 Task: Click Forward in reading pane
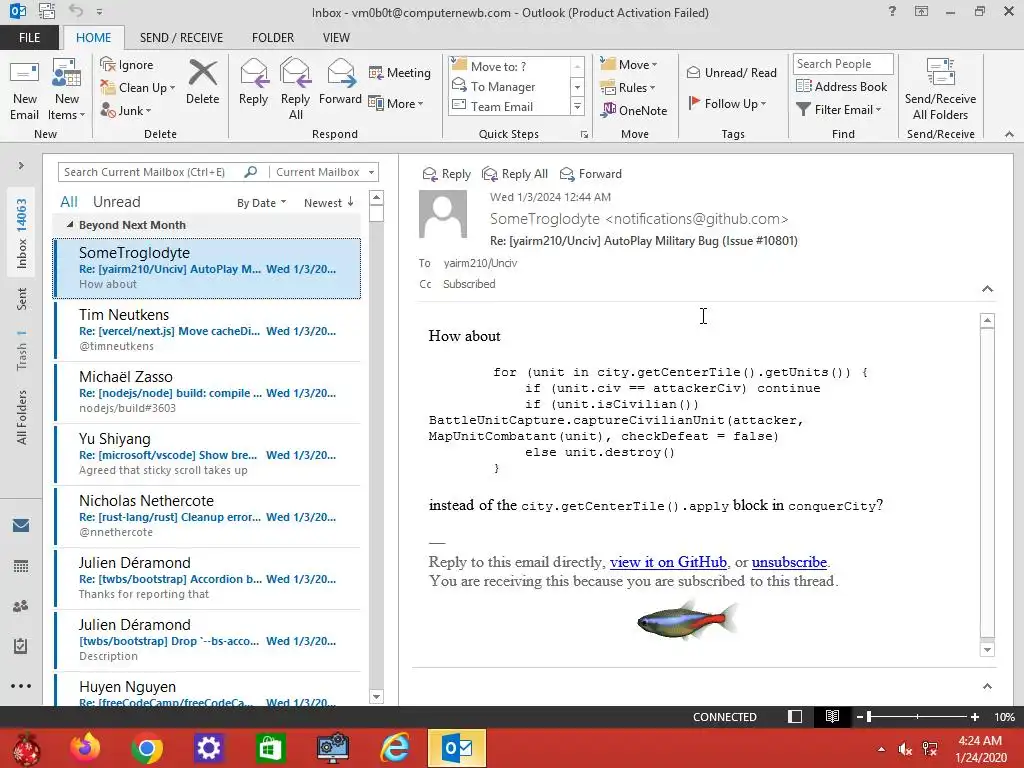[x=590, y=174]
